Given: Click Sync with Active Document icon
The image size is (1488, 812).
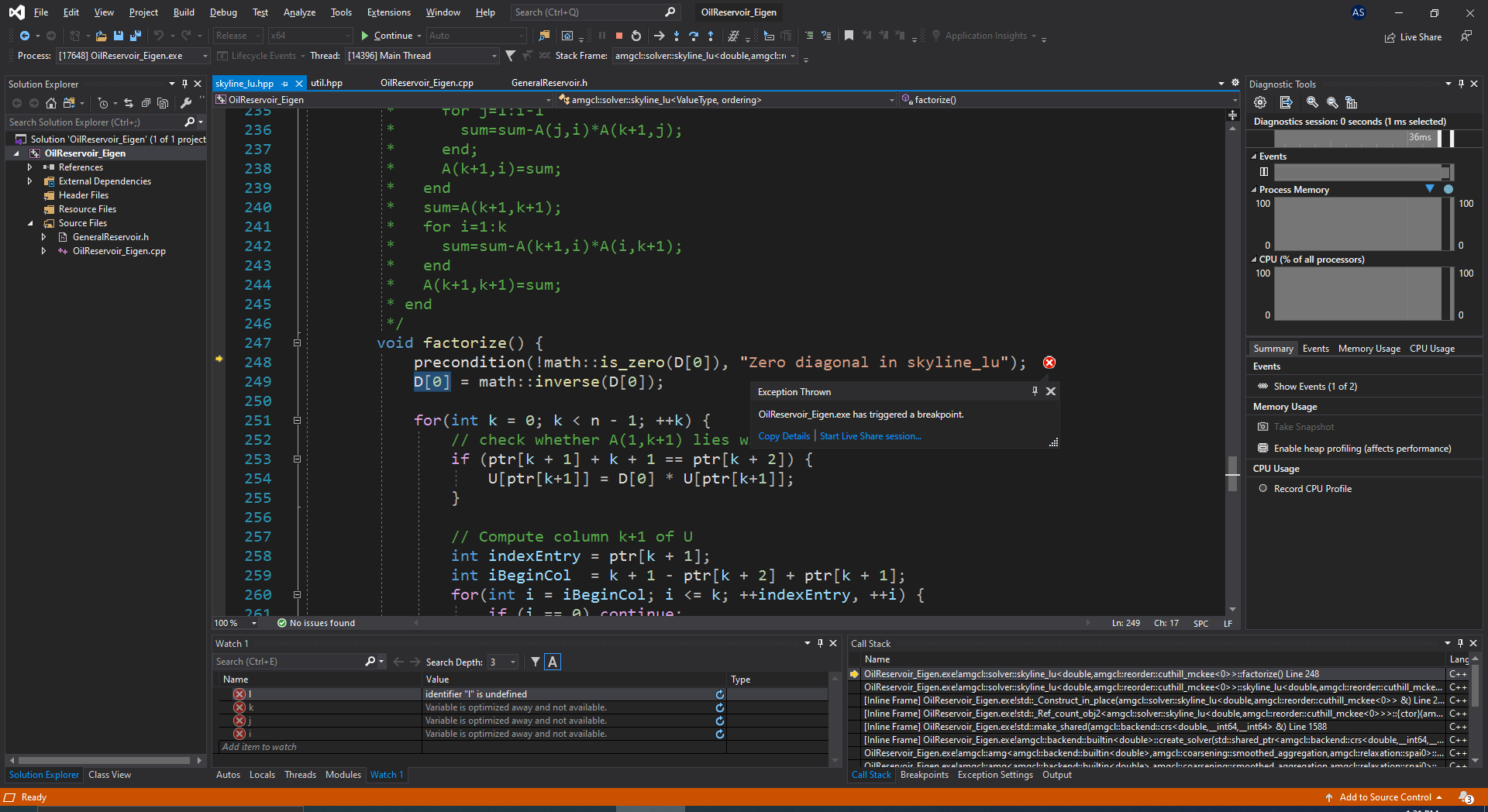Looking at the screenshot, I should click(129, 103).
